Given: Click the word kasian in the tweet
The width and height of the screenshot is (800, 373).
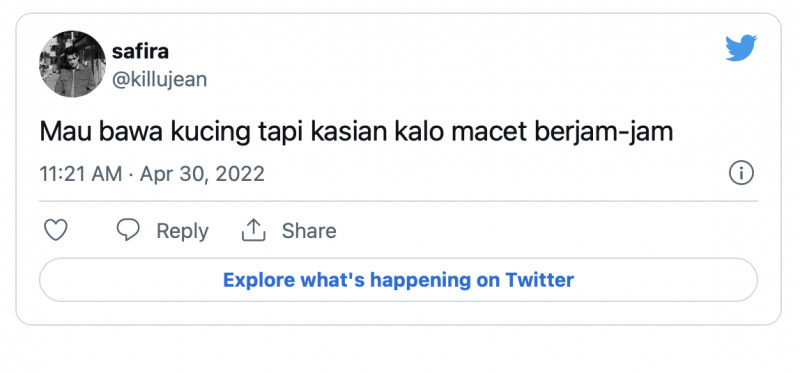Looking at the screenshot, I should tap(349, 132).
